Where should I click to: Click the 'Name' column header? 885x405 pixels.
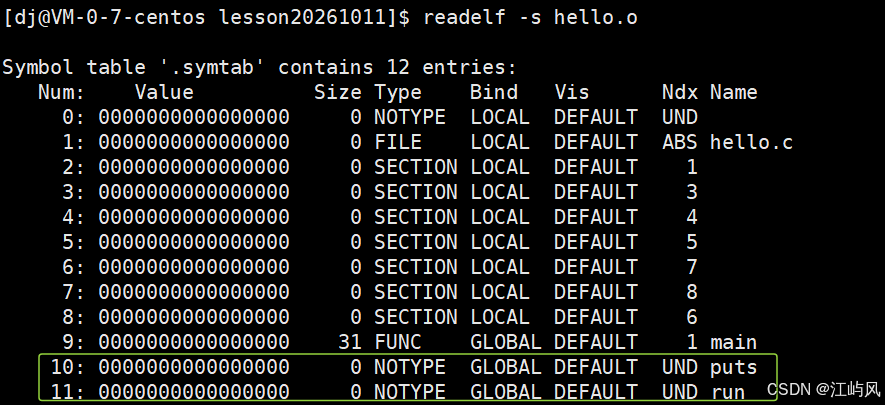point(734,92)
